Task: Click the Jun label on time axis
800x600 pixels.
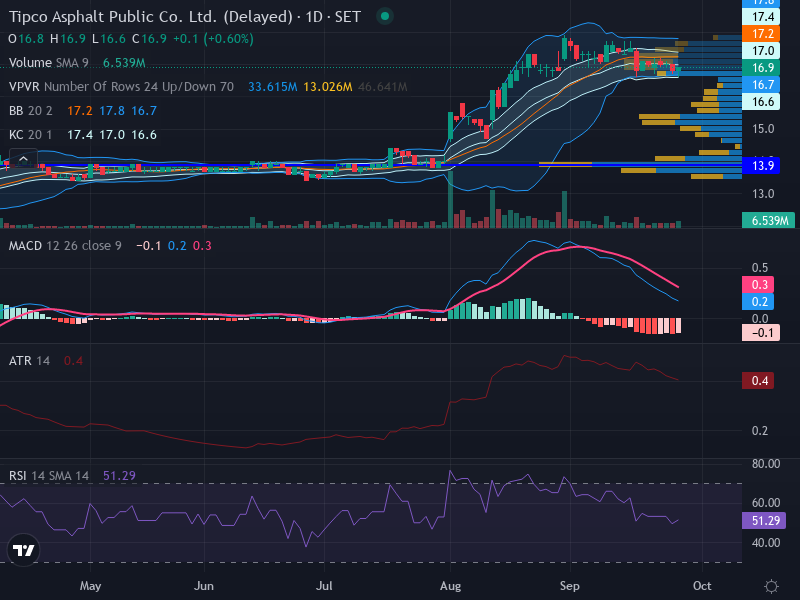Action: [x=204, y=586]
